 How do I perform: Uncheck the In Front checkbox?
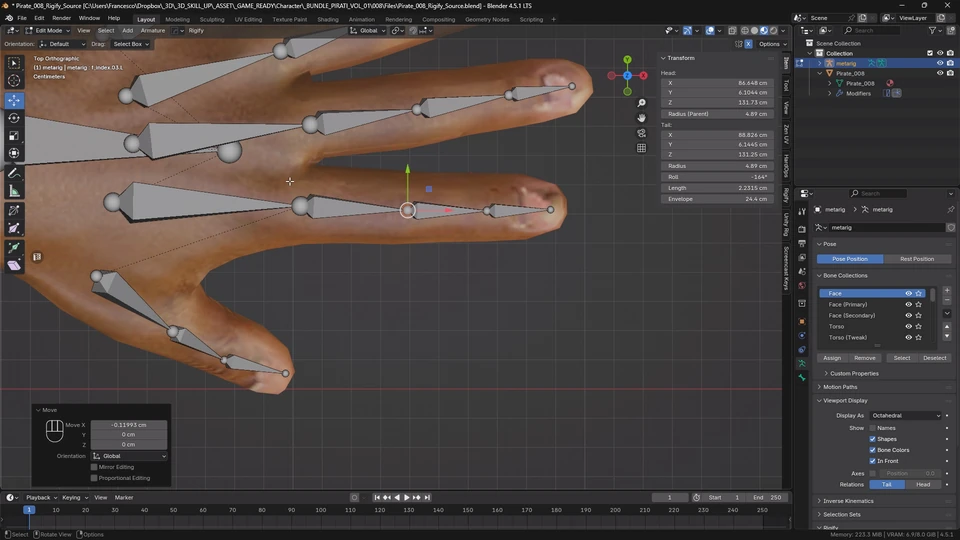click(x=872, y=461)
